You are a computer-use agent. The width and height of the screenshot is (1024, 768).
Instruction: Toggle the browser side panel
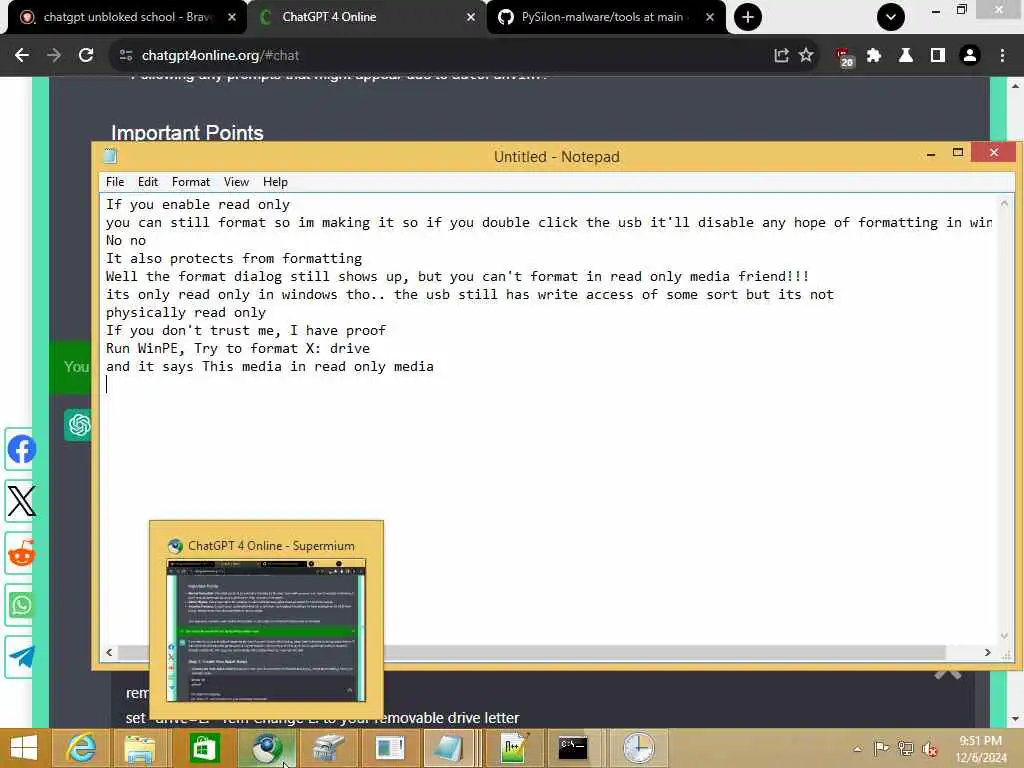[938, 56]
